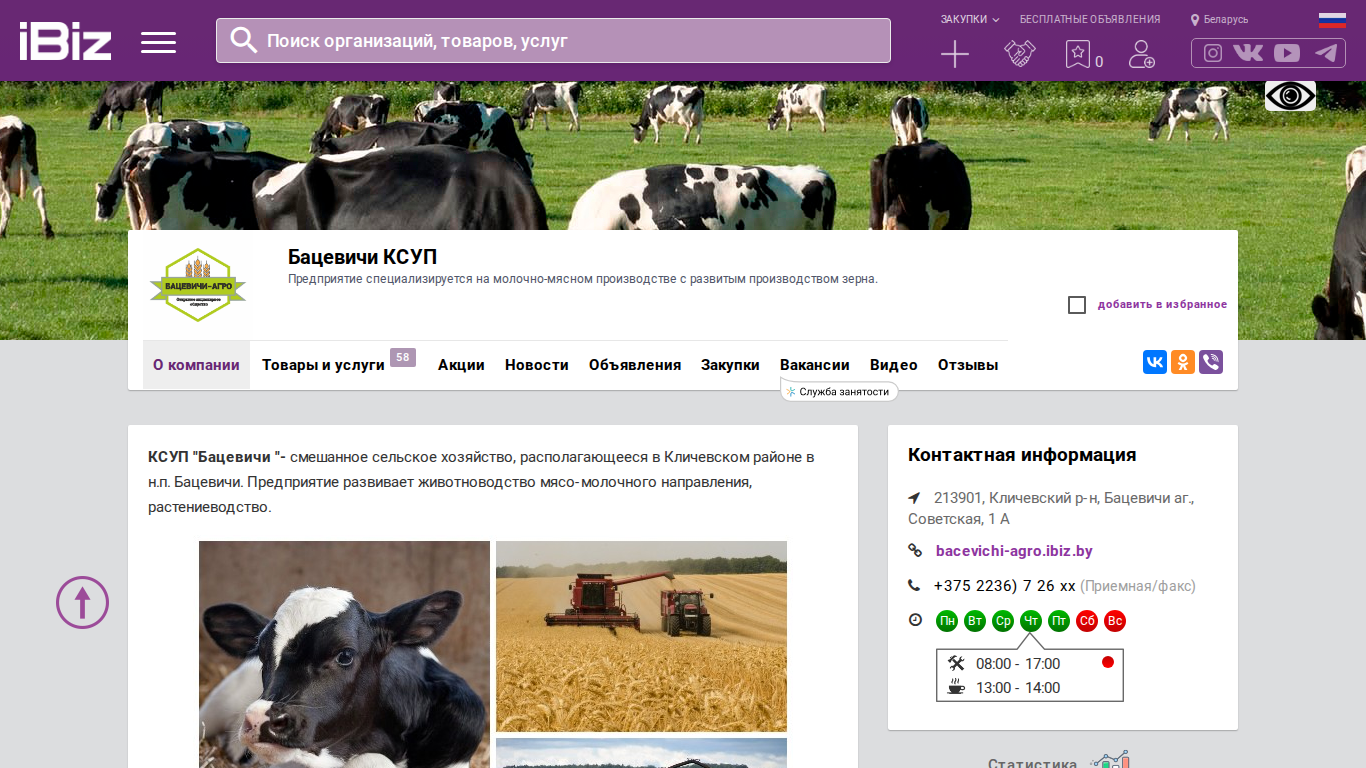Open the Объявления tab
Viewport: 1366px width, 768px height.
635,365
